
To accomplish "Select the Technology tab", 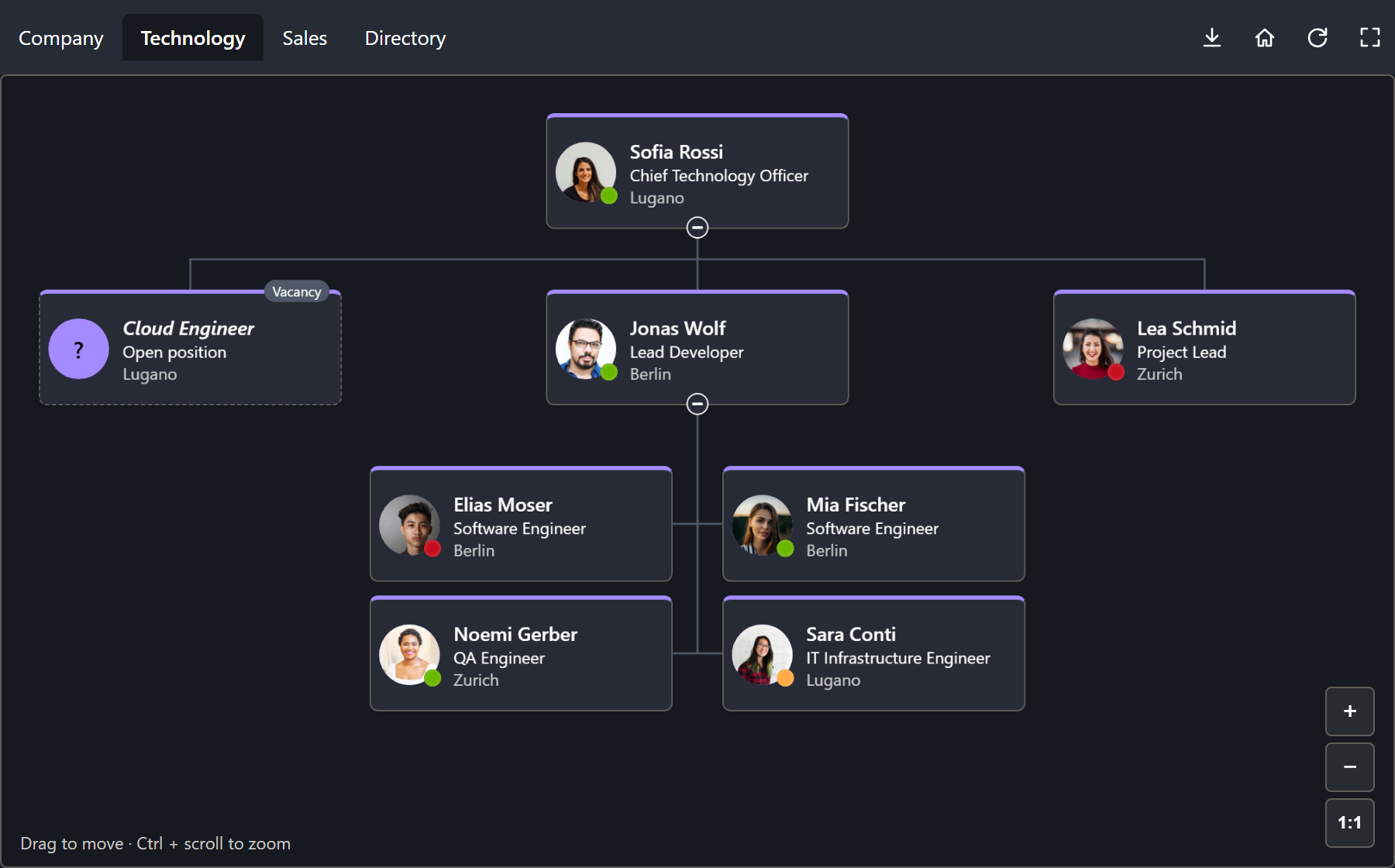I will 193,38.
